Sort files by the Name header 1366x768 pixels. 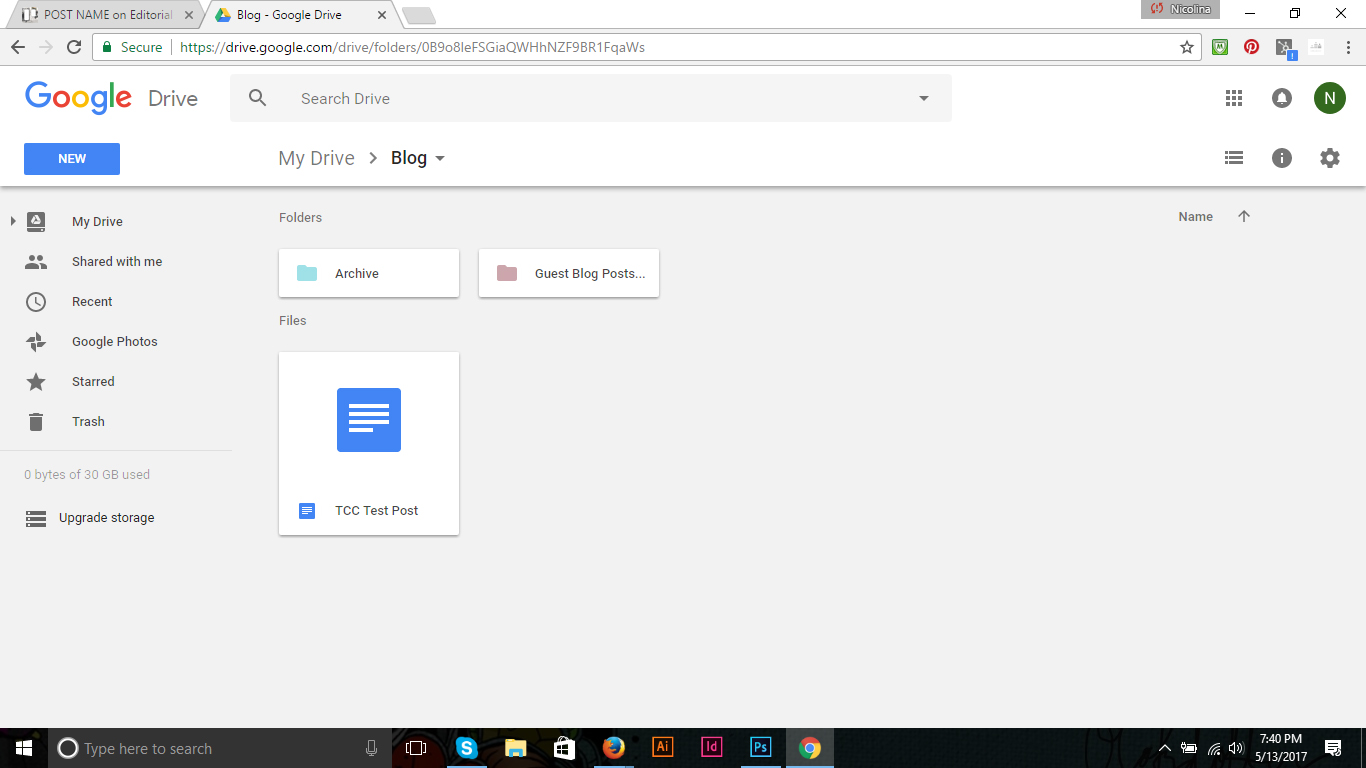coord(1195,216)
